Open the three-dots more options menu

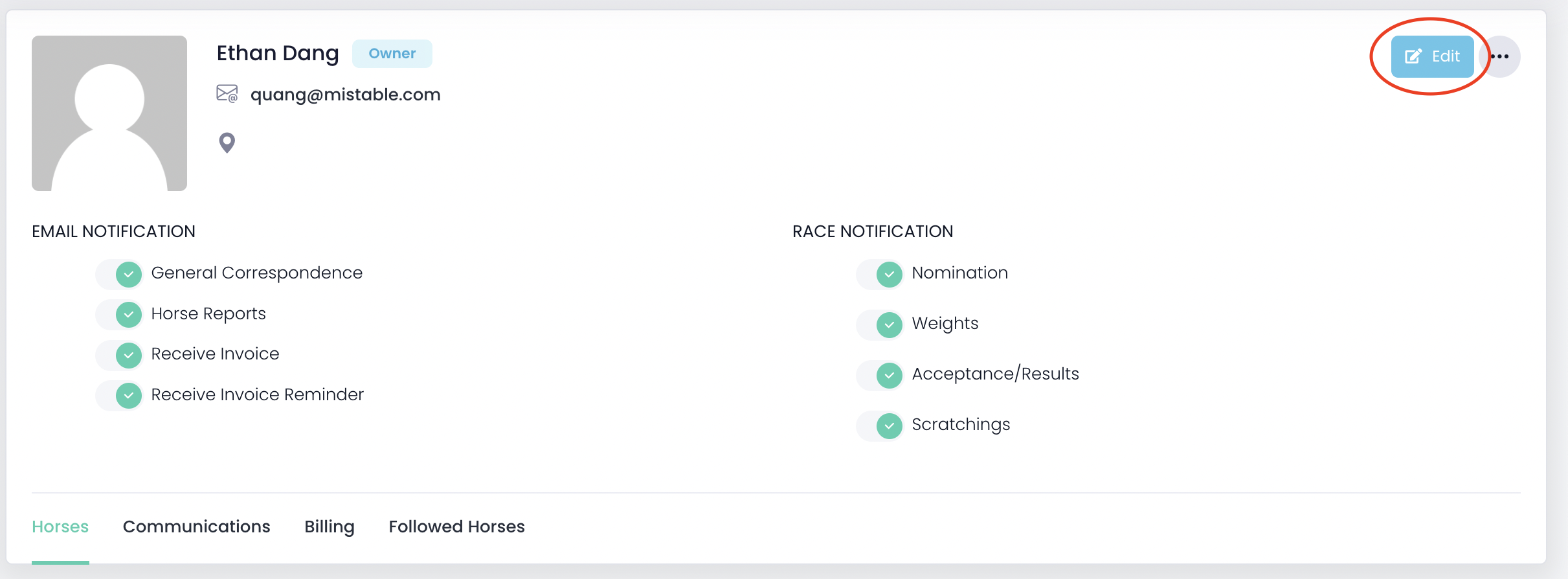coord(1500,56)
